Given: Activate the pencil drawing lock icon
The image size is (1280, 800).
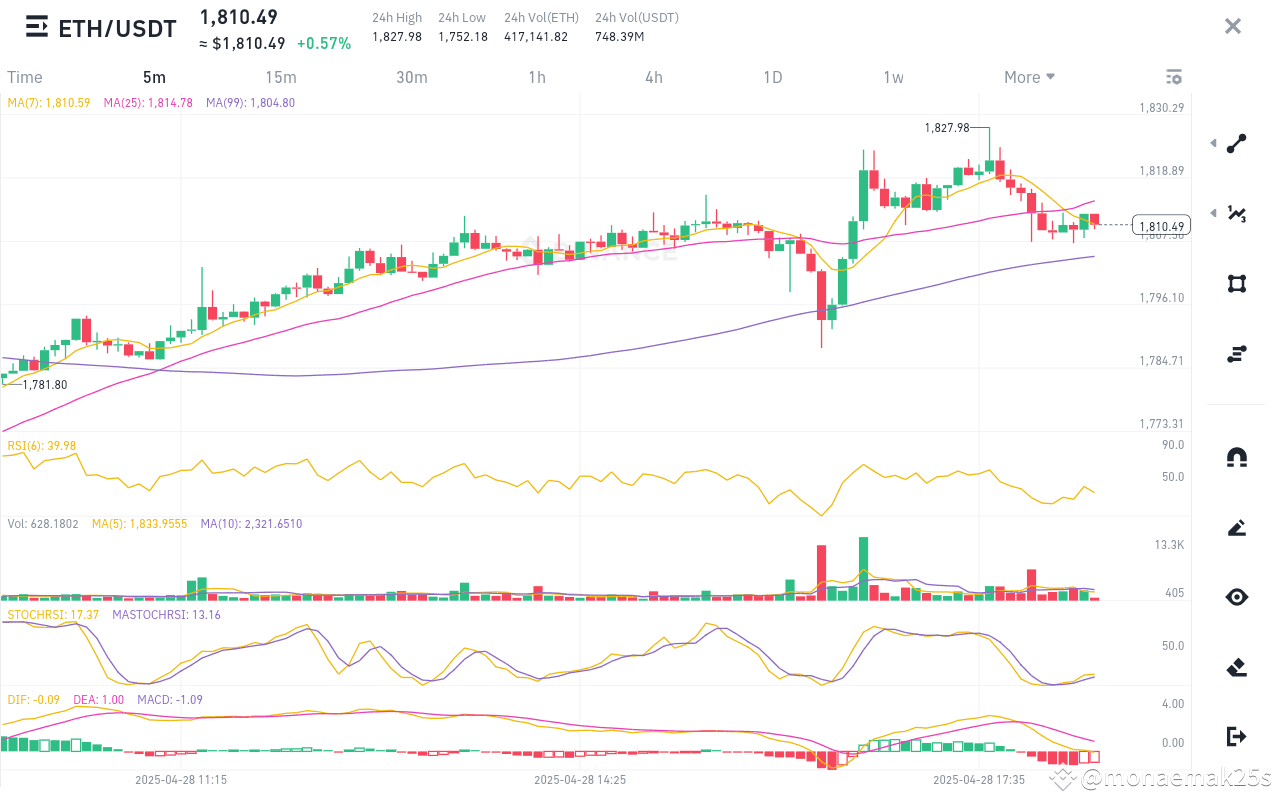Looking at the screenshot, I should 1237,528.
